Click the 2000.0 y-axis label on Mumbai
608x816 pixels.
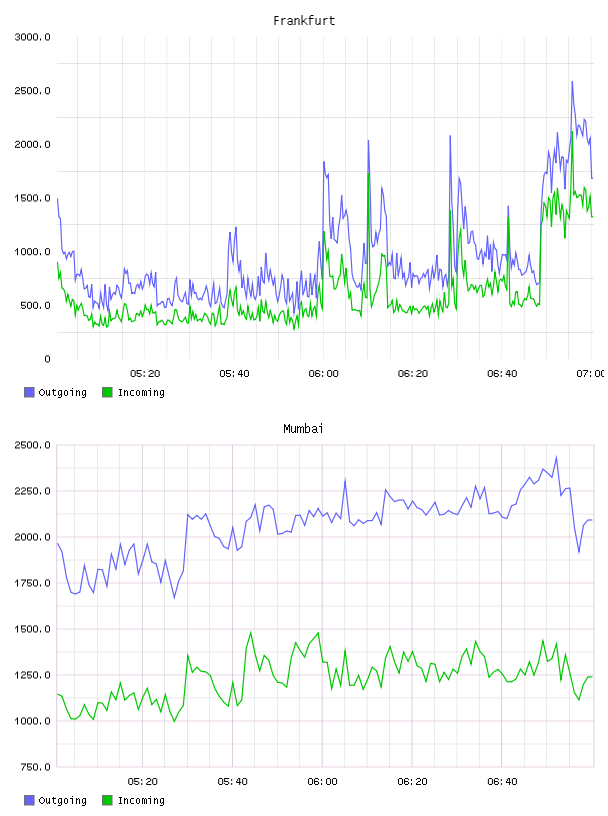(x=32, y=537)
